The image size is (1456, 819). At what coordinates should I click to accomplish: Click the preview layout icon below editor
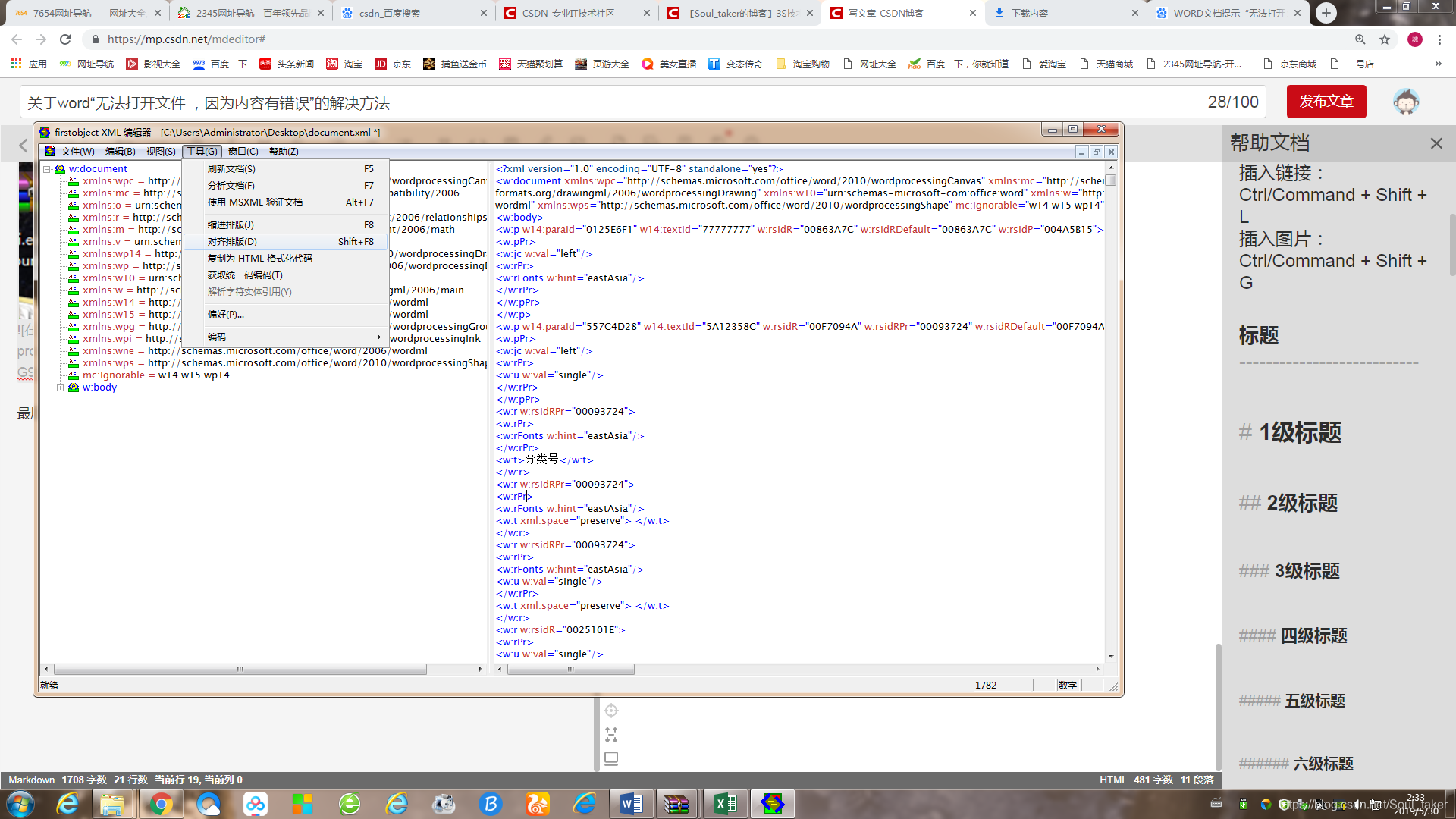pyautogui.click(x=611, y=758)
